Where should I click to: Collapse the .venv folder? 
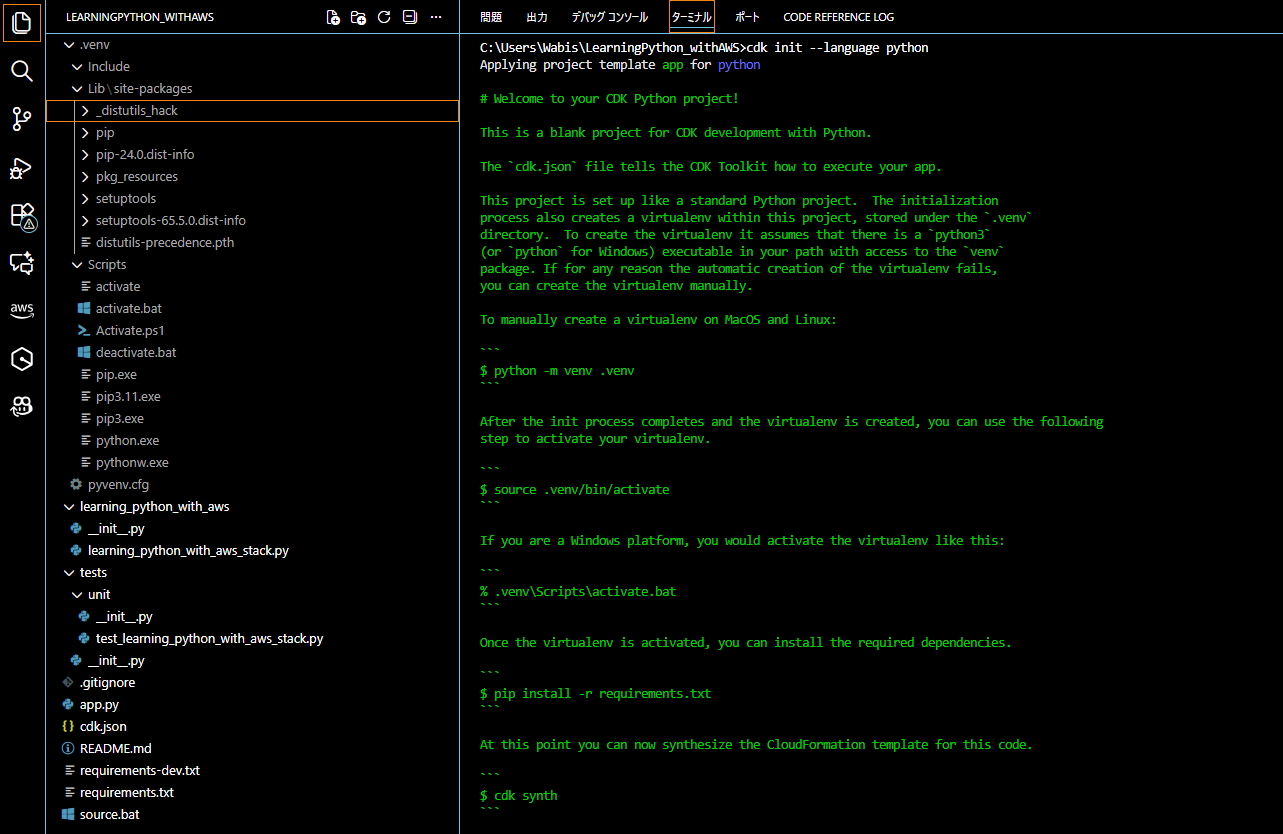coord(69,44)
